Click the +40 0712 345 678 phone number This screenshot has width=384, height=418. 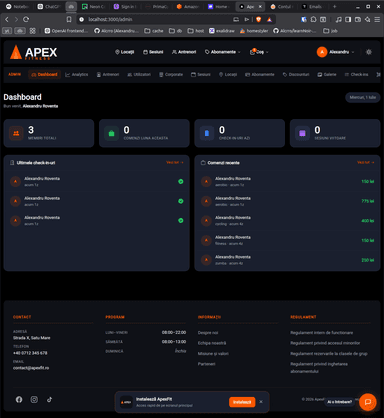click(30, 353)
